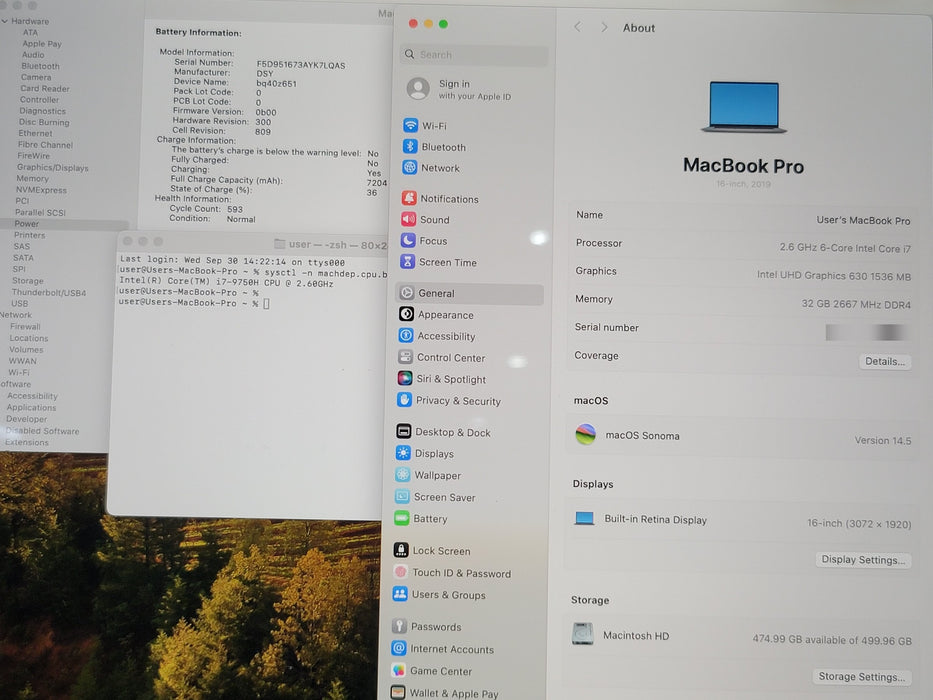Open Screen Time hourglass icon
This screenshot has height=700, width=933.
point(408,262)
